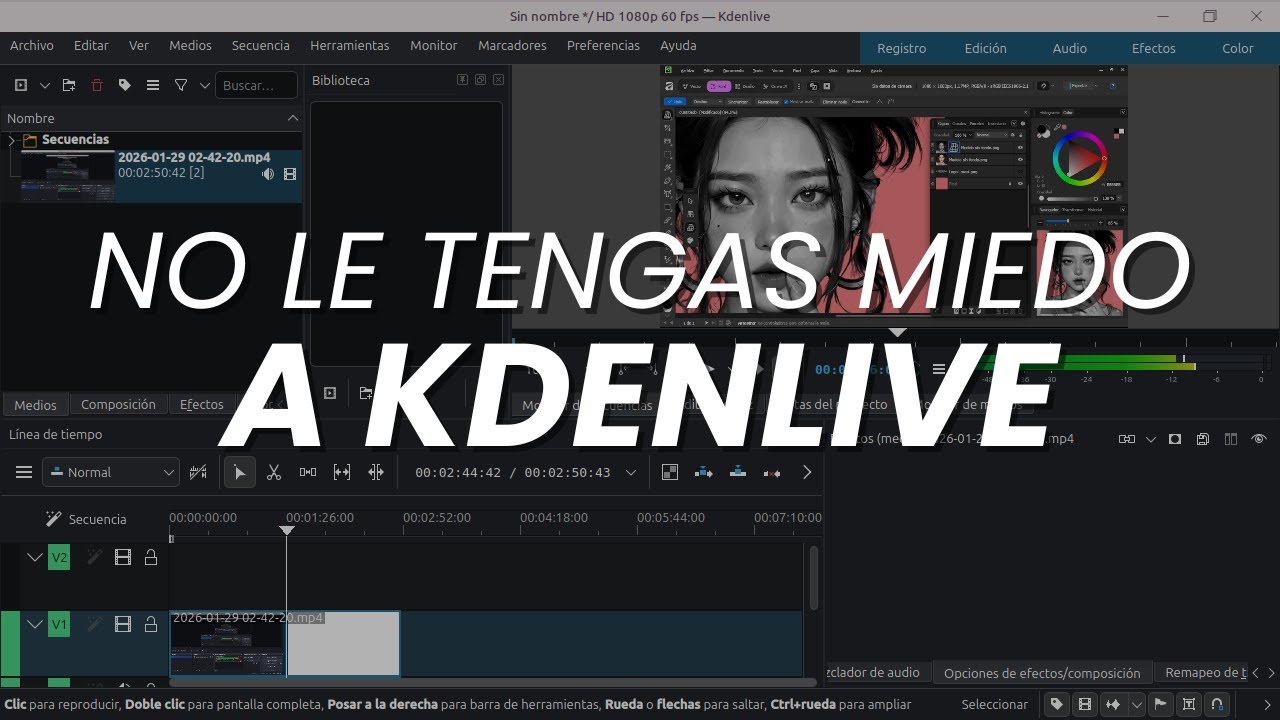Open the Marcadores menu

512,46
